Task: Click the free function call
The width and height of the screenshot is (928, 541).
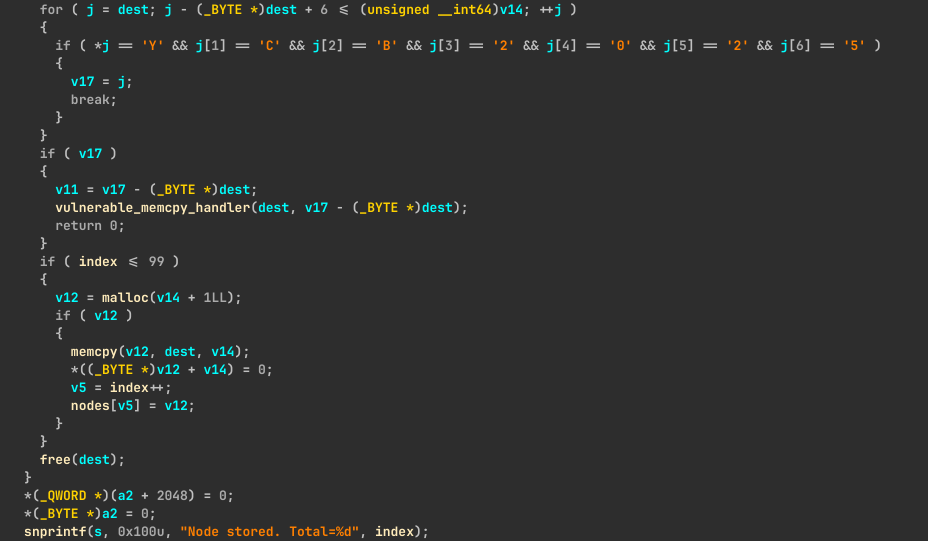Action: coord(55,459)
